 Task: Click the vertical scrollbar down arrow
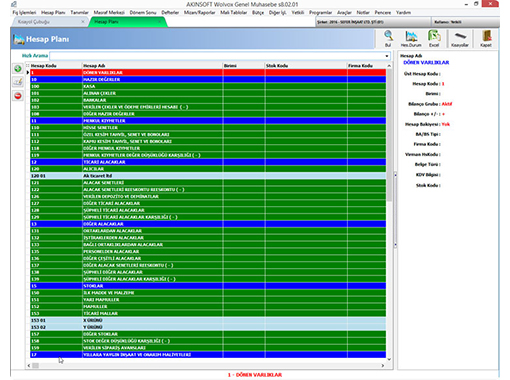point(389,359)
